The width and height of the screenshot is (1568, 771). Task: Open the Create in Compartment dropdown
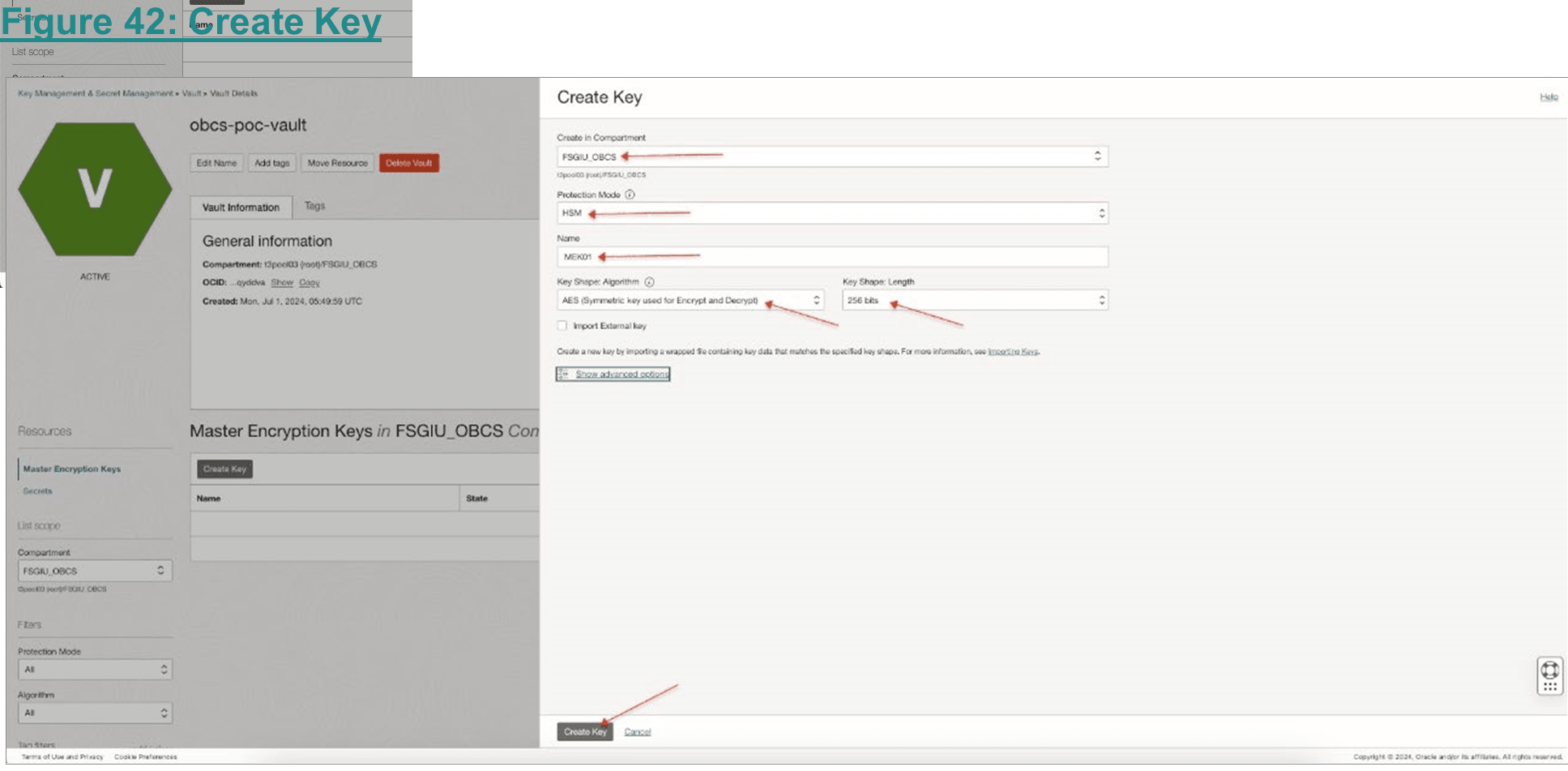(832, 156)
